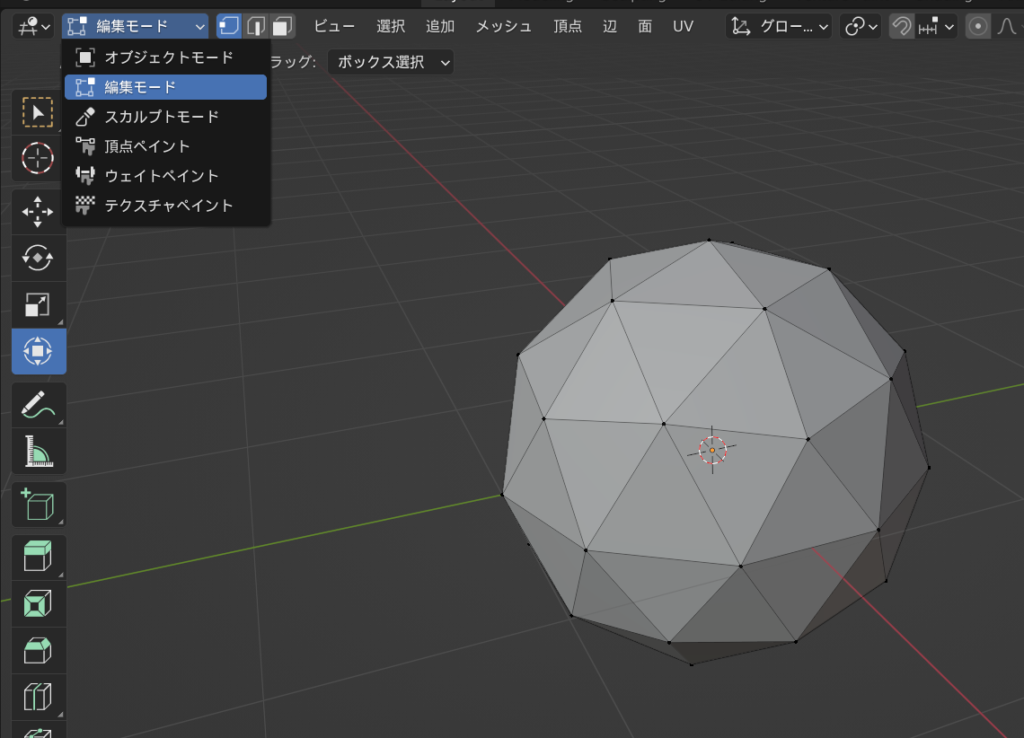Enable face select mode
The width and height of the screenshot is (1024, 738).
(x=283, y=26)
